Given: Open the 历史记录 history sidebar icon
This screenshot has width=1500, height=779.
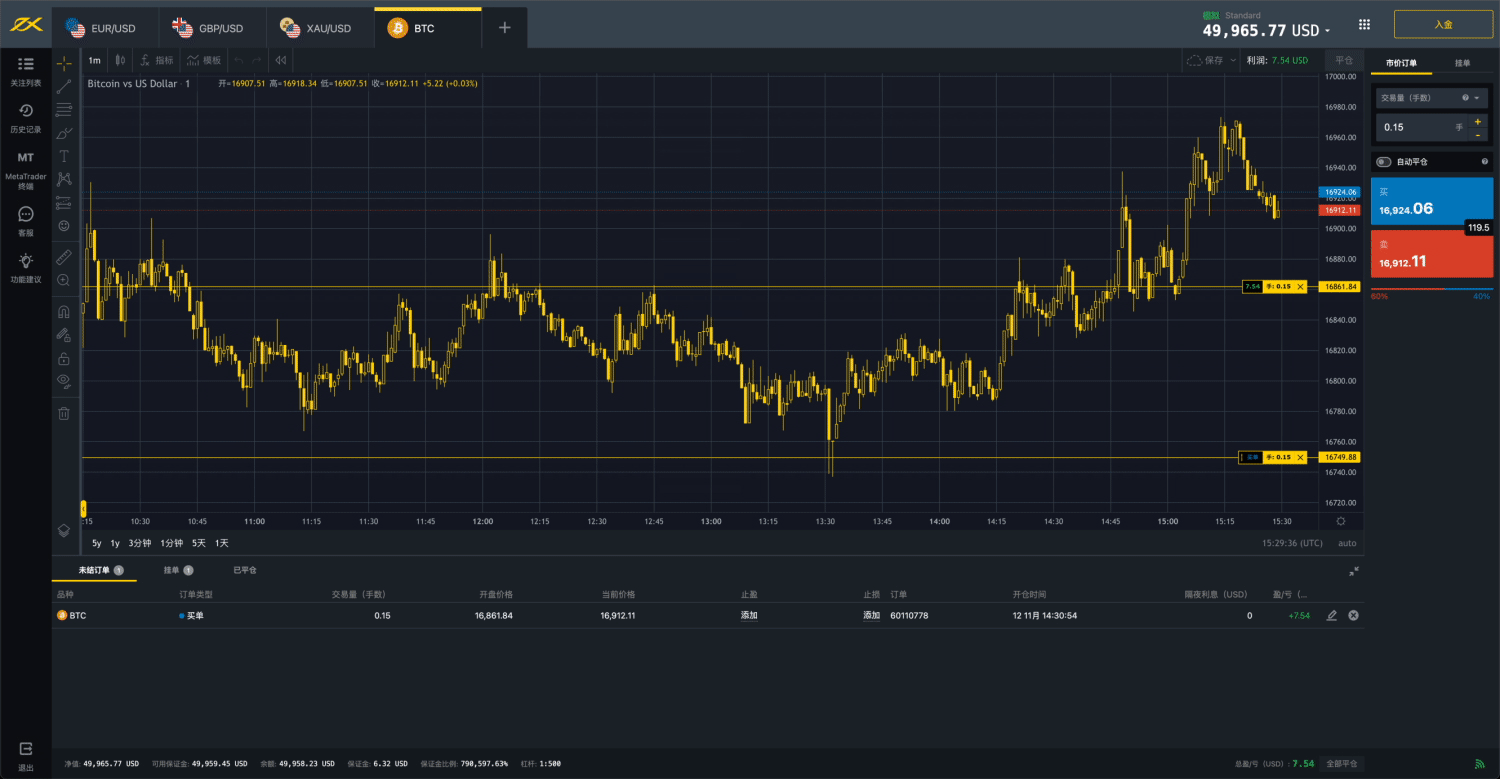Looking at the screenshot, I should coord(26,117).
